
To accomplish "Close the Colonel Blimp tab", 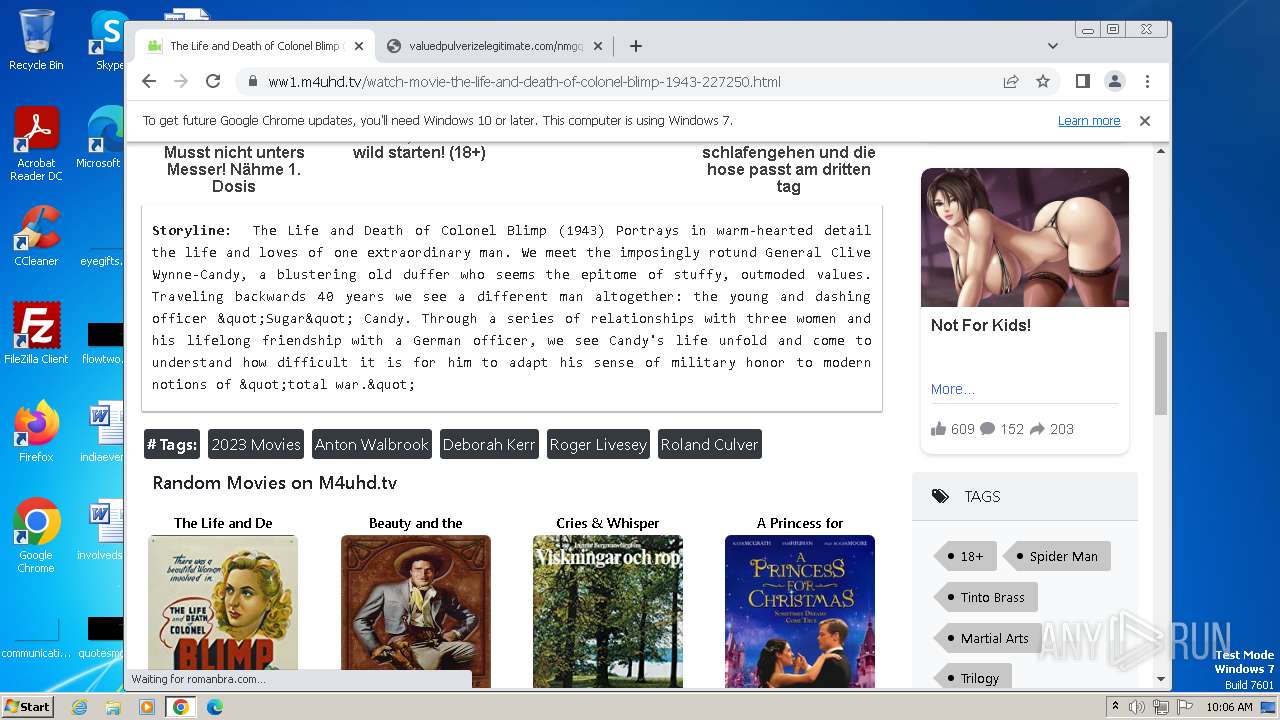I will point(359,46).
